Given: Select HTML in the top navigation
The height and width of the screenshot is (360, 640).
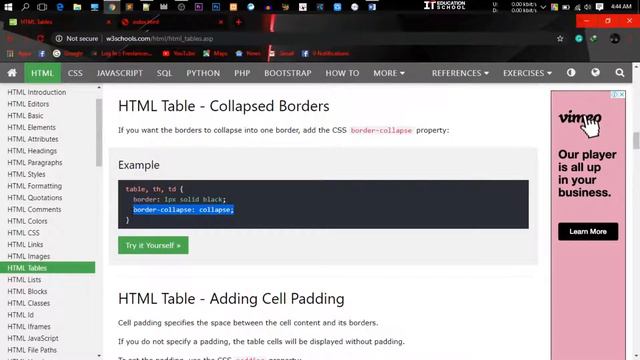Looking at the screenshot, I should pyautogui.click(x=42, y=73).
